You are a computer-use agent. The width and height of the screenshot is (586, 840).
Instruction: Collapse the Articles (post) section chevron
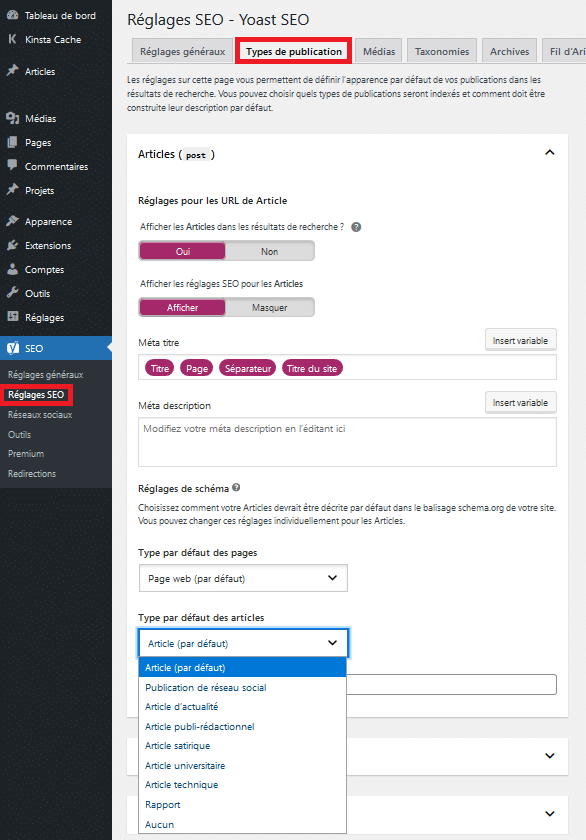pos(550,153)
